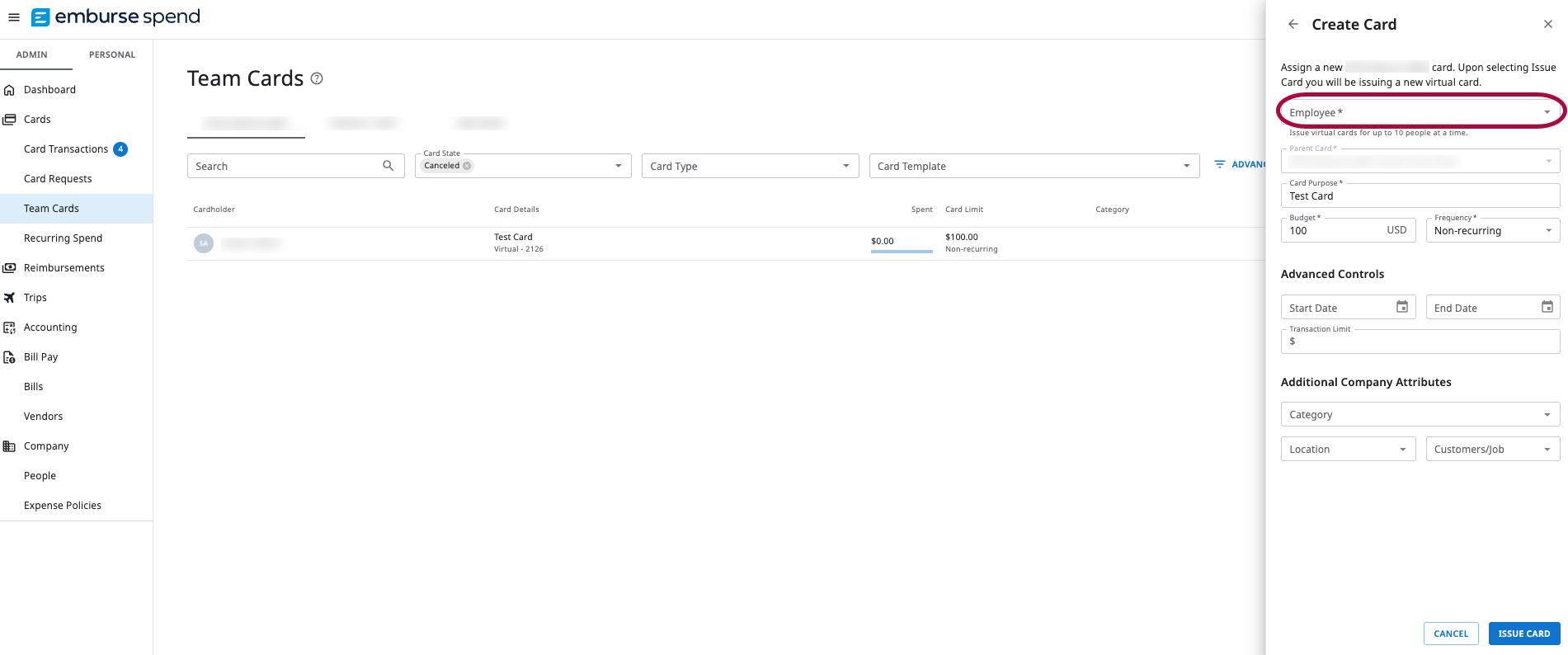Switch to the PERSONAL tab
The height and width of the screenshot is (655, 1568).
pos(112,54)
